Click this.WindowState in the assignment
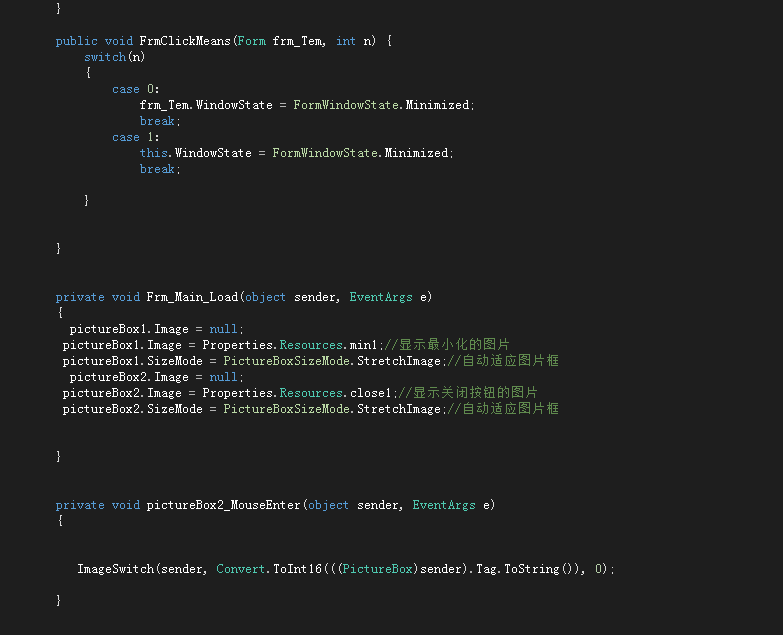This screenshot has height=635, width=783. pos(196,153)
